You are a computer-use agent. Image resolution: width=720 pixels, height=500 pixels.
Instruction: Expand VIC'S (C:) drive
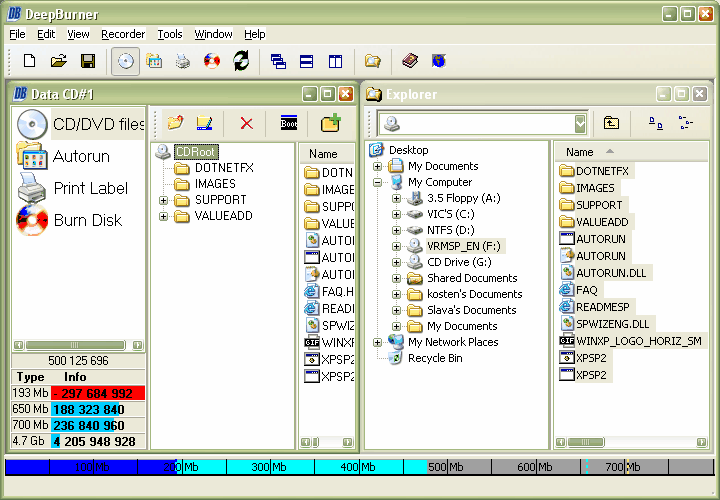[396, 214]
